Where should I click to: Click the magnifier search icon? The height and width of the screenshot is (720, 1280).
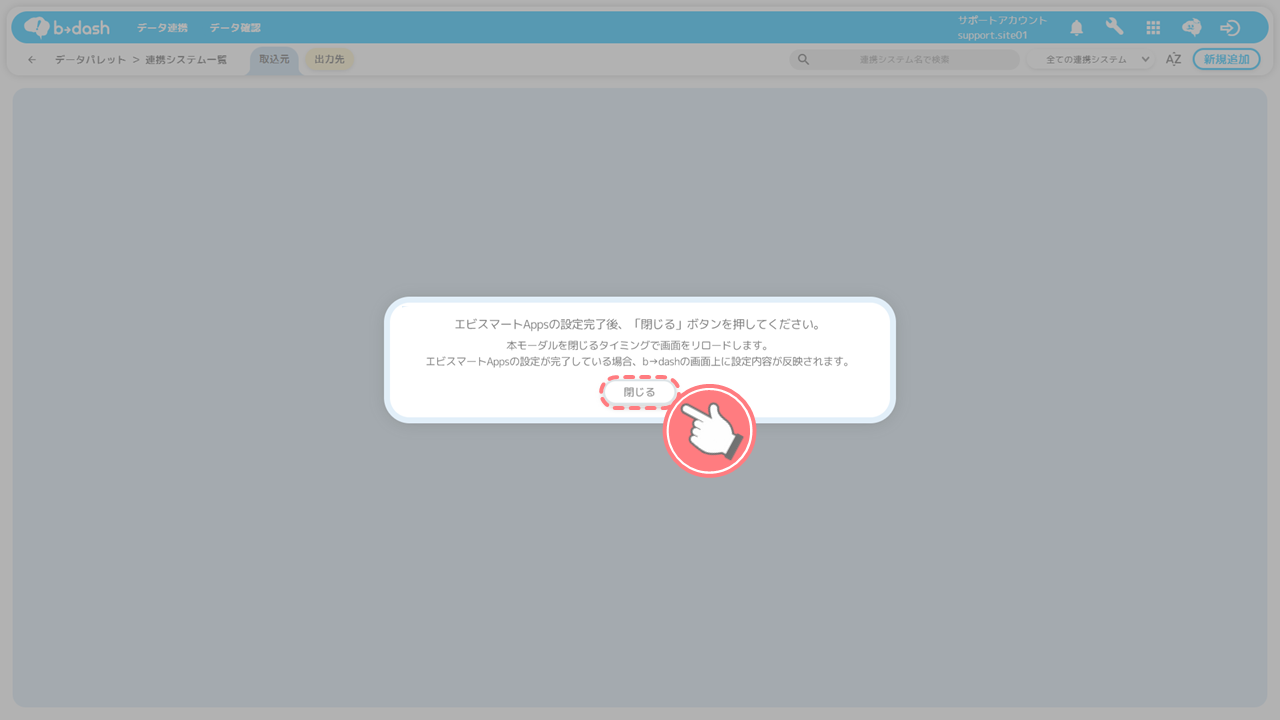pos(803,60)
